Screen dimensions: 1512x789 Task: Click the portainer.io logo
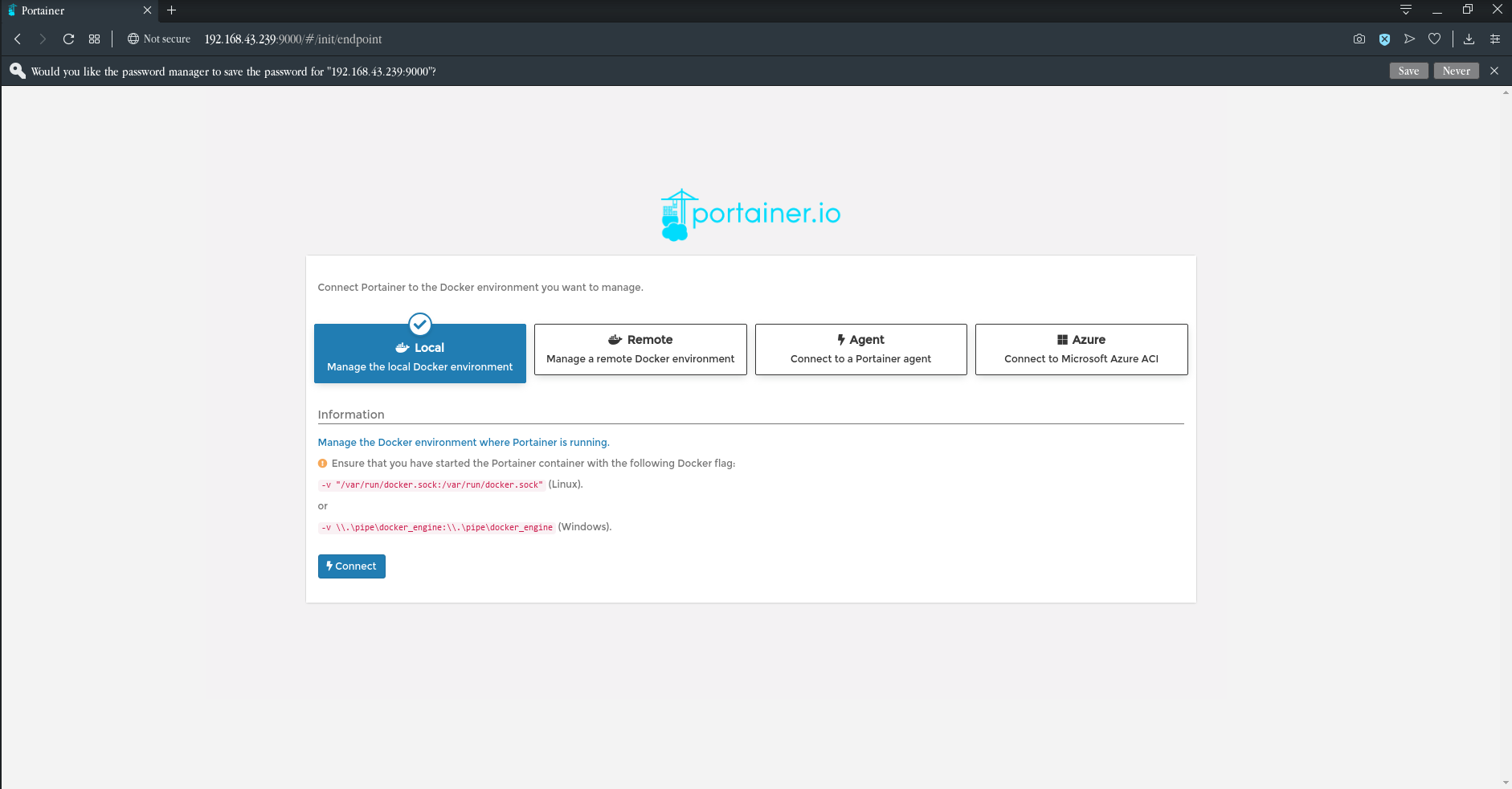point(750,215)
